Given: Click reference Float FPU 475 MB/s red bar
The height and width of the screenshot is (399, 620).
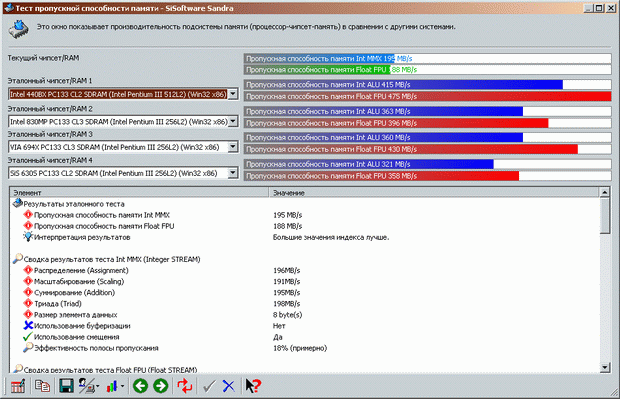Looking at the screenshot, I should (x=427, y=96).
